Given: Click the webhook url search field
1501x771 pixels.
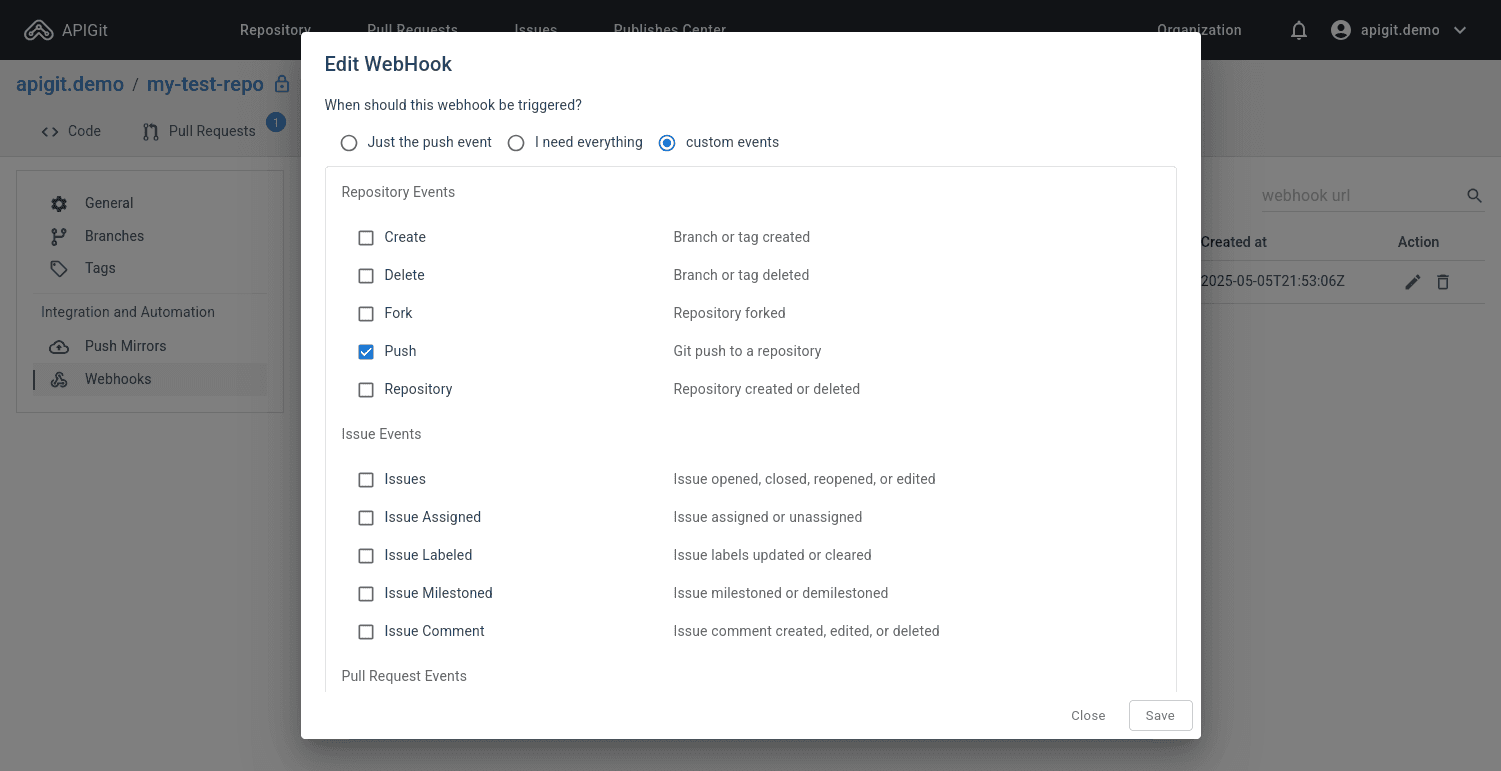Looking at the screenshot, I should [1360, 196].
